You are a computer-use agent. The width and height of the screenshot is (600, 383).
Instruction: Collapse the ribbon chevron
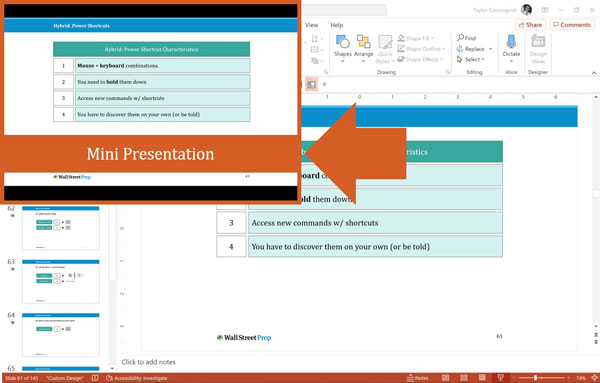coord(593,73)
